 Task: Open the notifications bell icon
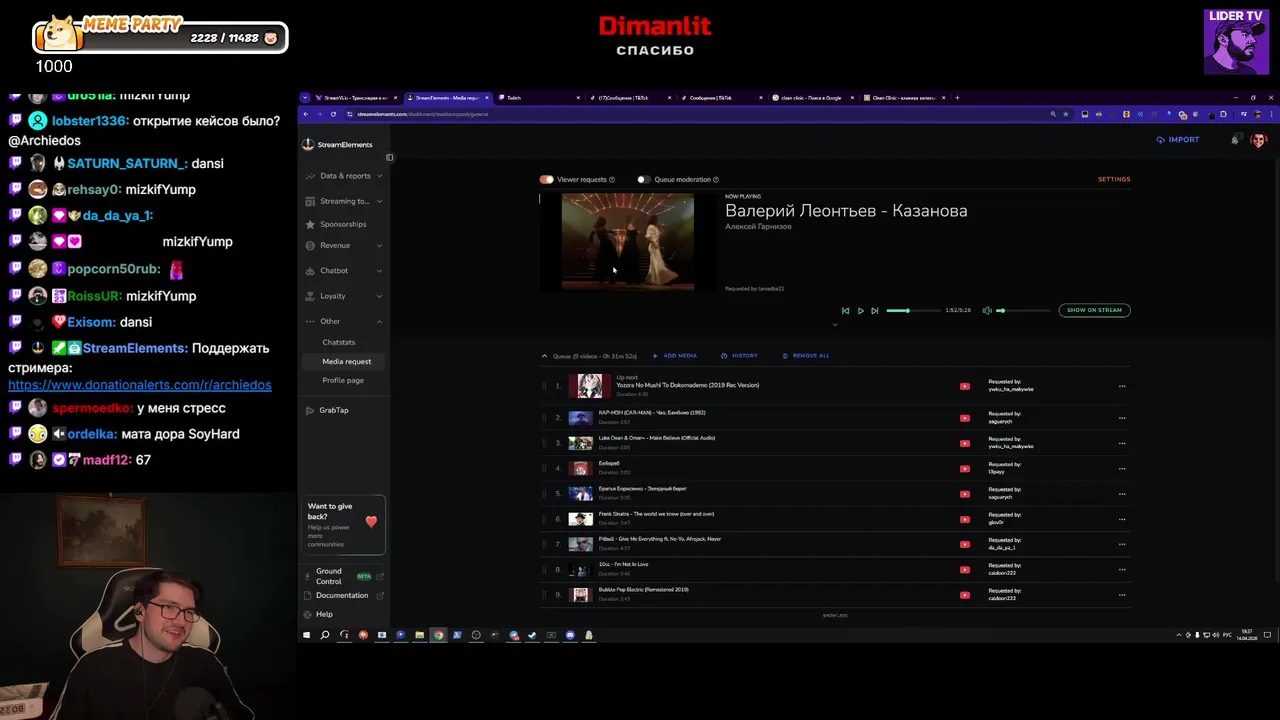[x=1235, y=140]
